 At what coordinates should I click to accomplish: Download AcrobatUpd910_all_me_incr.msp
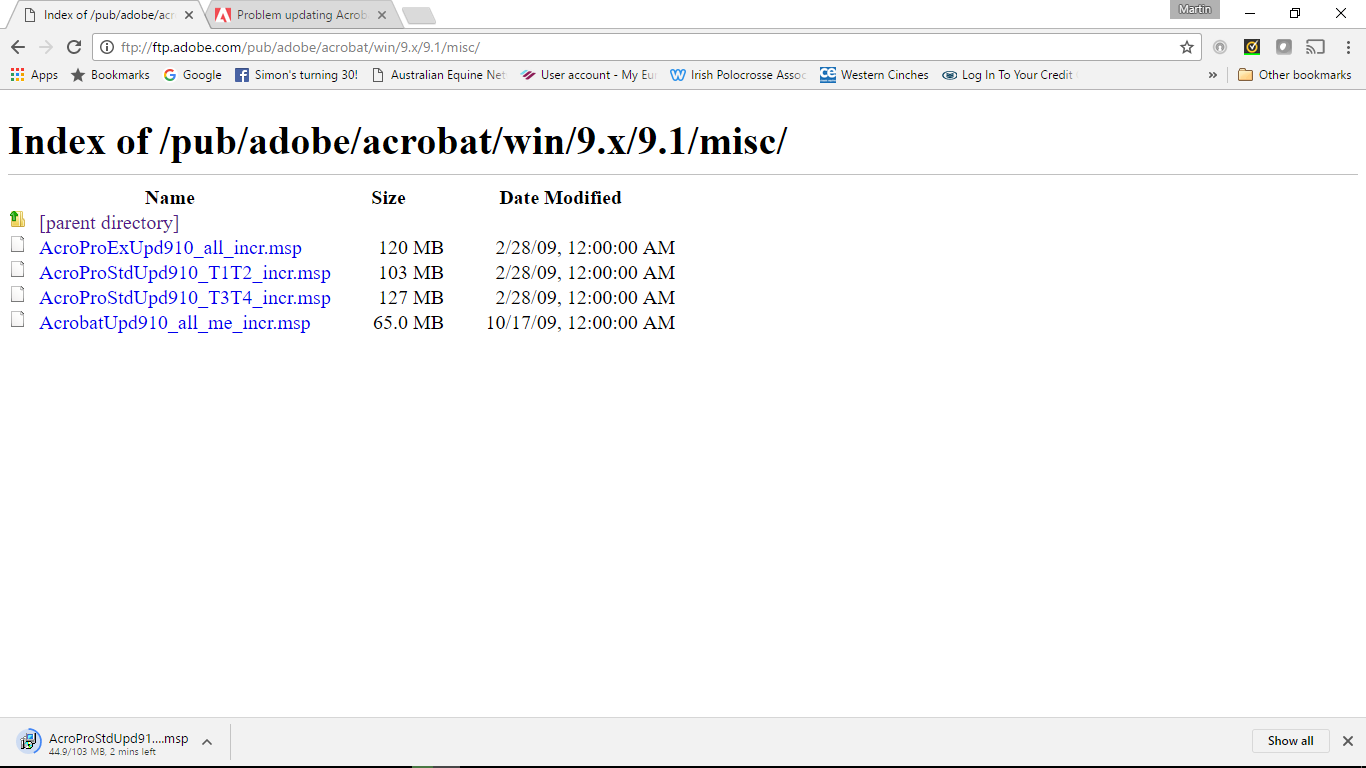click(x=175, y=323)
